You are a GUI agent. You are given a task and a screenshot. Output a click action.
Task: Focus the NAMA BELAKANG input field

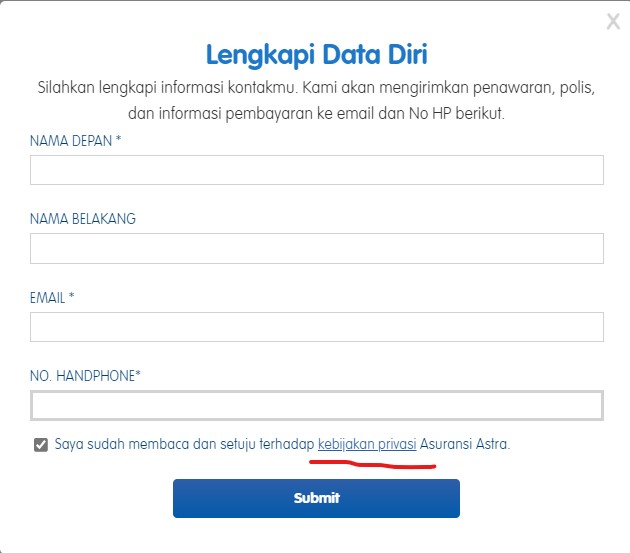317,248
